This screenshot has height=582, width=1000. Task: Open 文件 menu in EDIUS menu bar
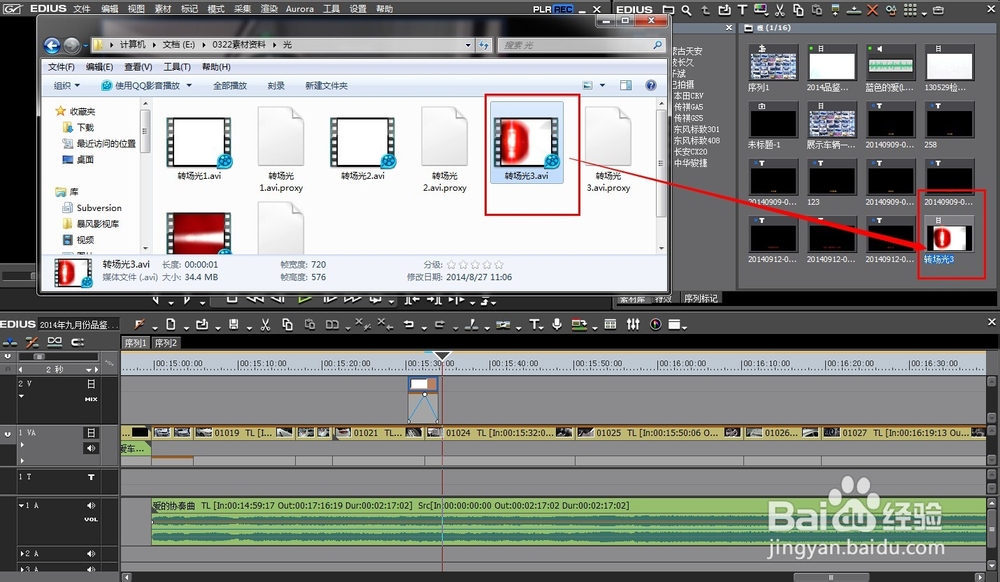pos(82,9)
